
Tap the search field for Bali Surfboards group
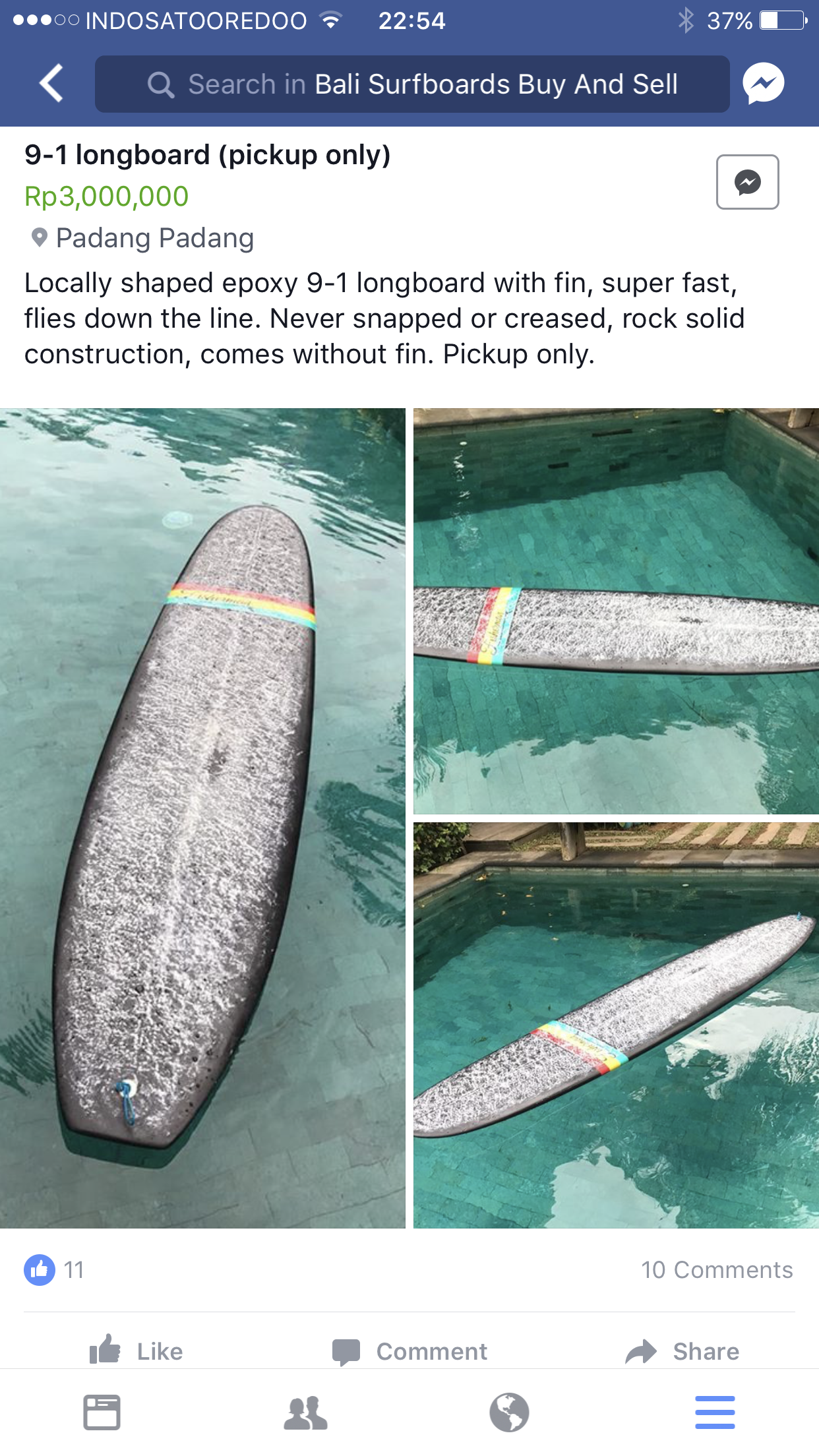tap(412, 84)
